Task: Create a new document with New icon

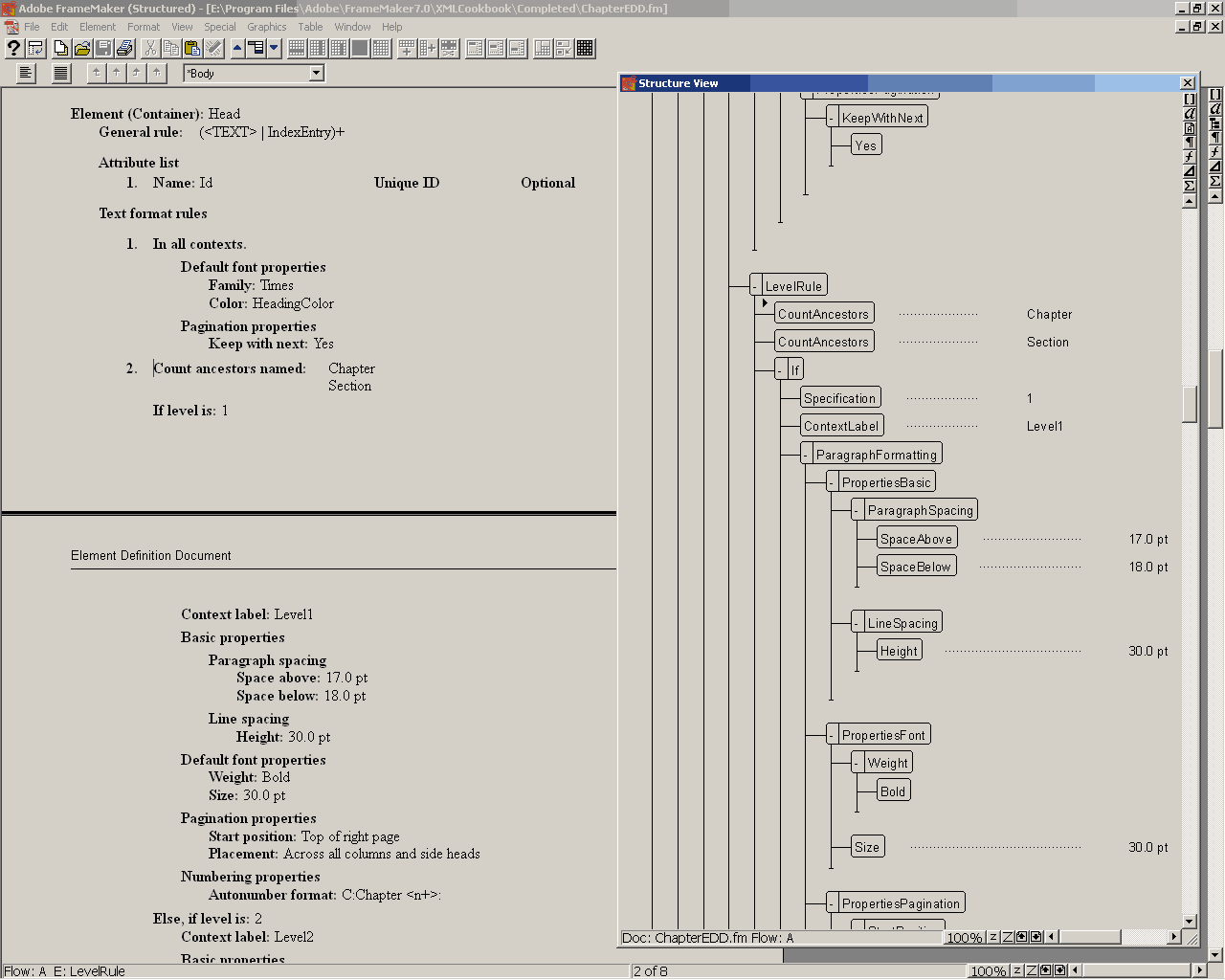Action: pos(61,48)
